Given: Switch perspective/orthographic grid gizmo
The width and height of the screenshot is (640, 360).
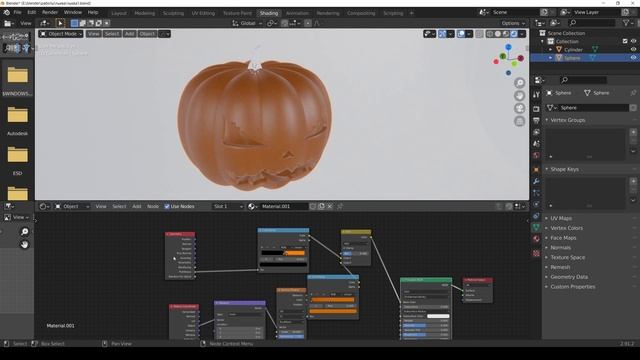Looking at the screenshot, I should (520, 121).
